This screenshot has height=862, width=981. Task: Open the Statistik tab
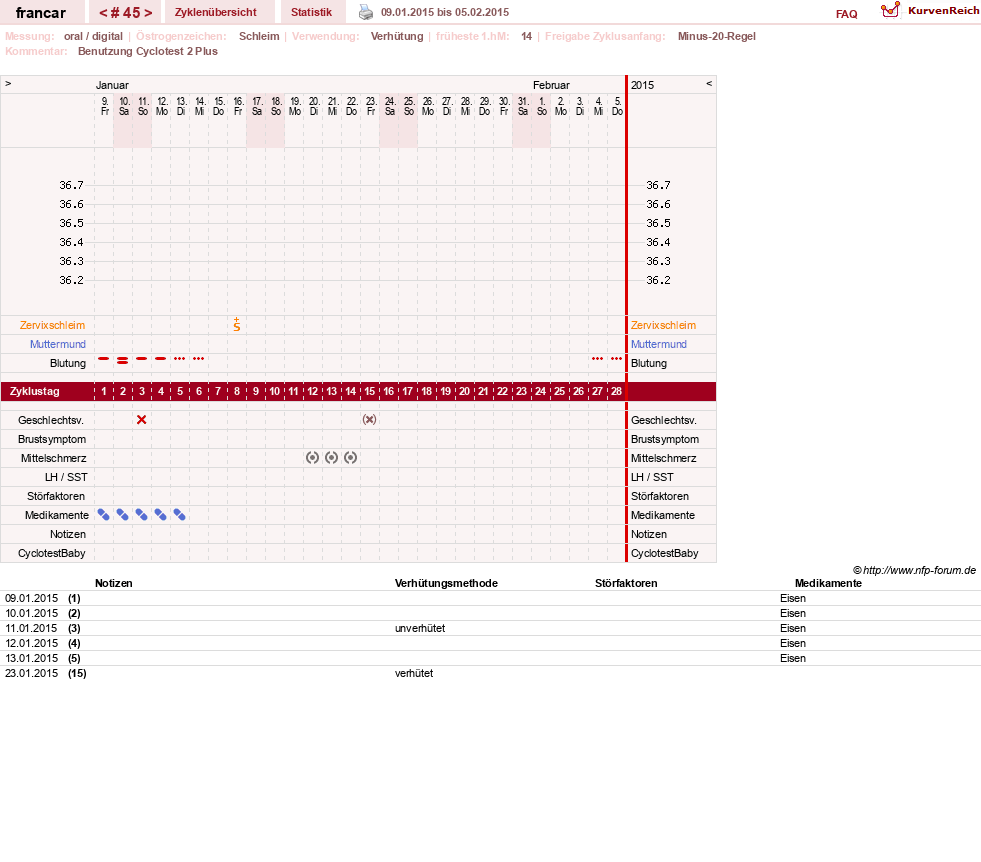tap(311, 13)
